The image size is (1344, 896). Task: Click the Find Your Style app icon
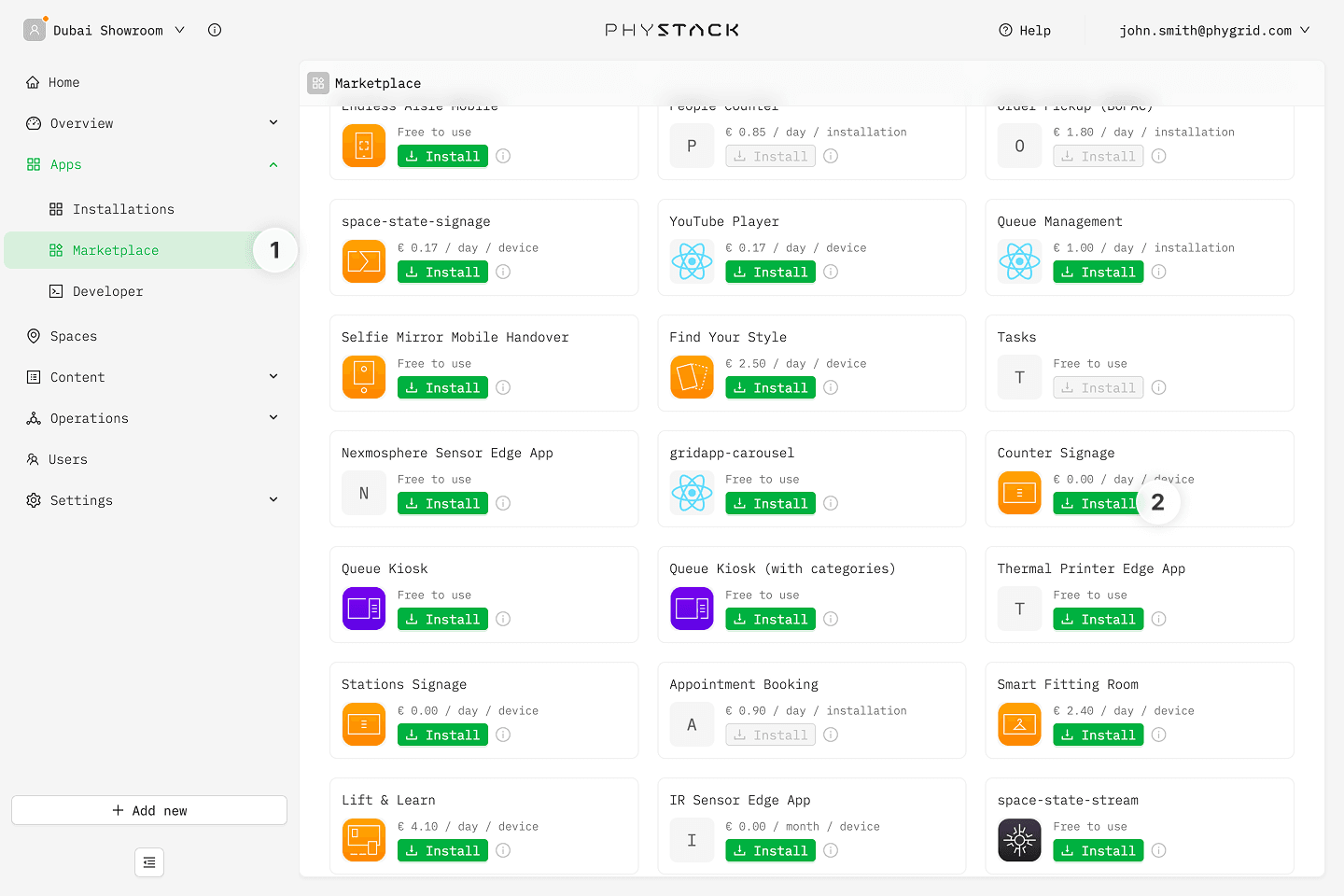692,377
